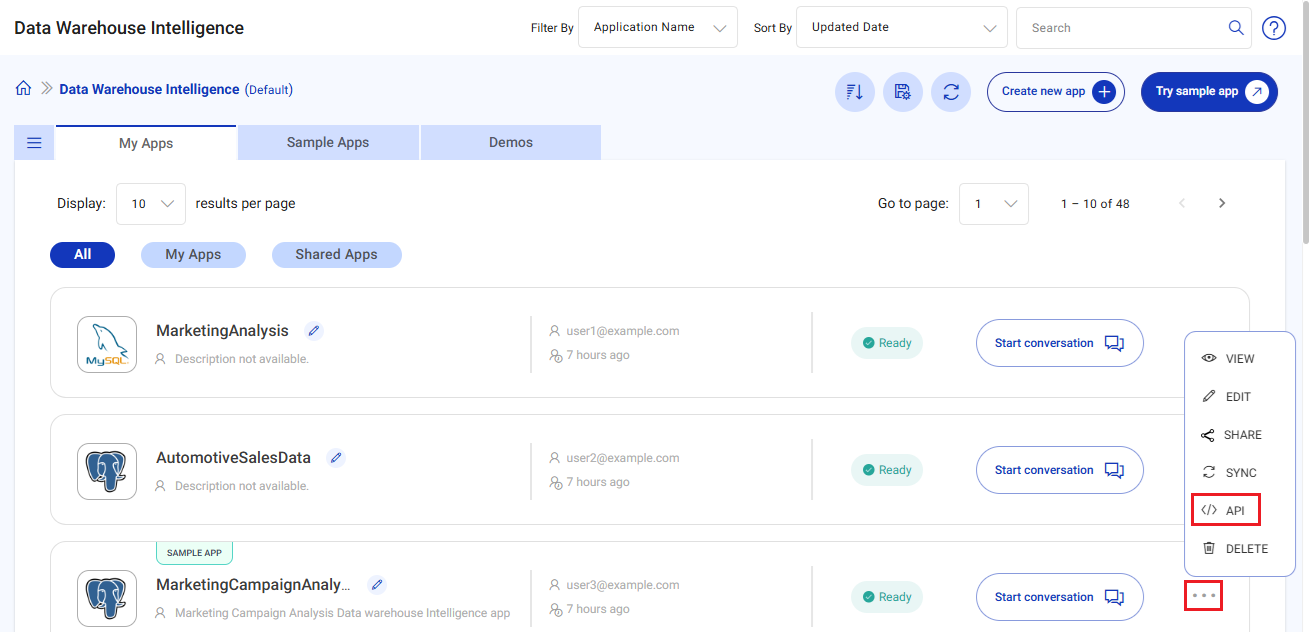Image resolution: width=1311 pixels, height=632 pixels.
Task: Click the Create new app button
Action: pyautogui.click(x=1055, y=92)
